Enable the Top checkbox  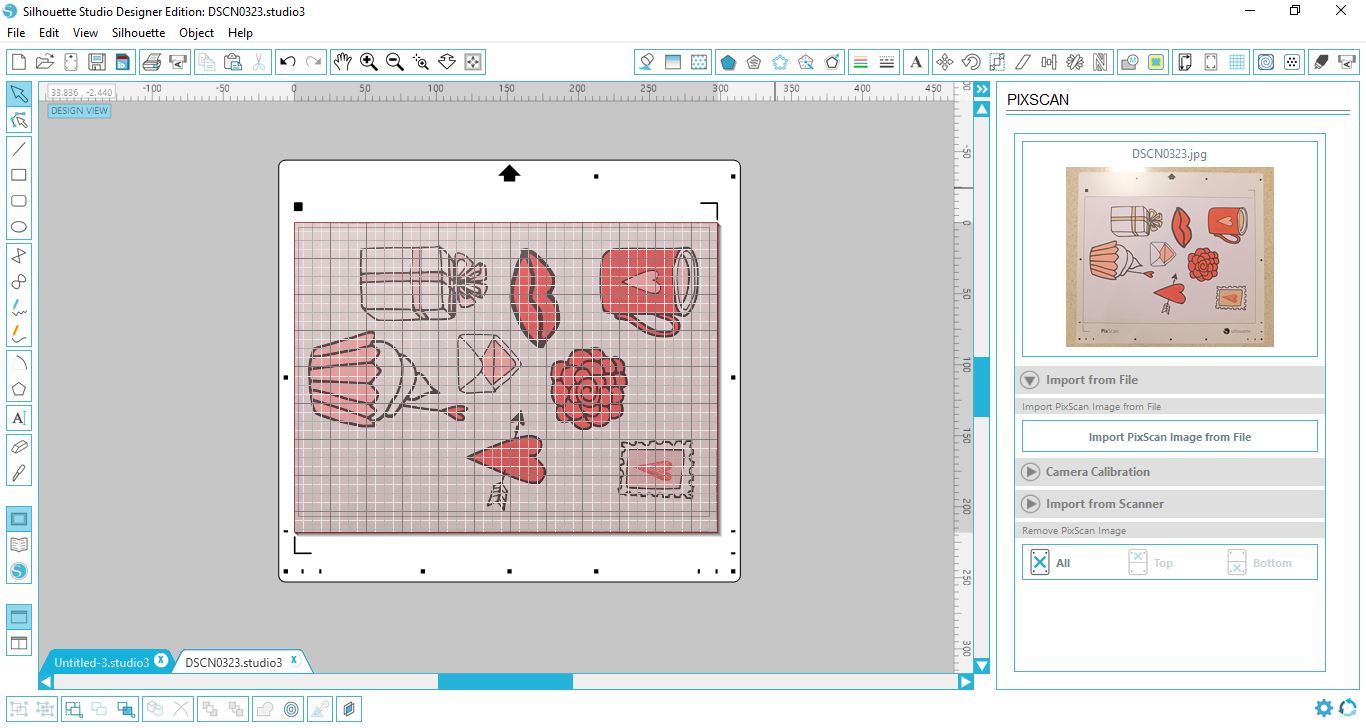coord(1136,562)
